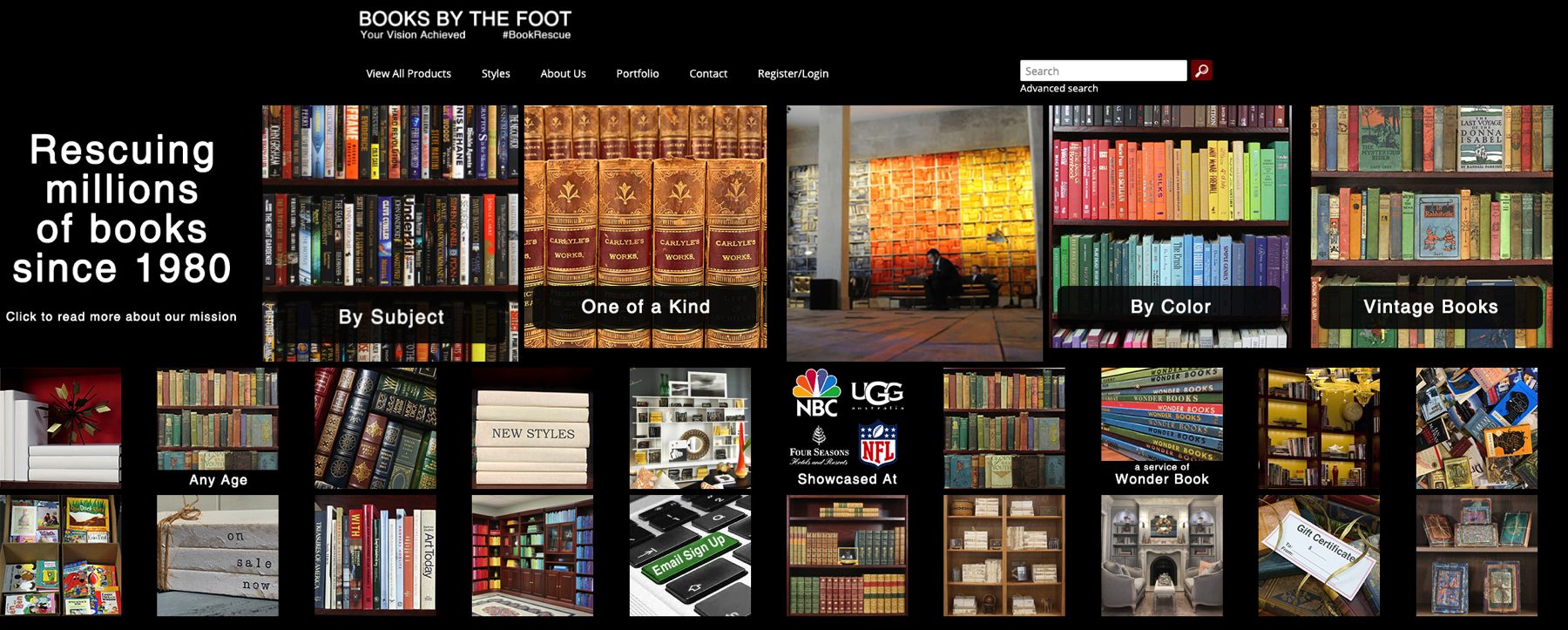Viewport: 1568px width, 630px height.
Task: Open the By Subject category banner
Action: tap(390, 234)
